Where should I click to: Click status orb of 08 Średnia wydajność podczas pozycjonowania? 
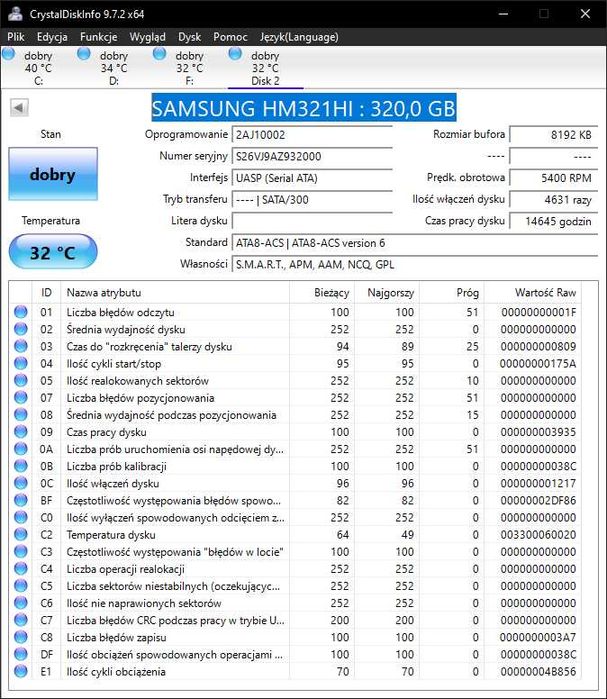(x=21, y=415)
